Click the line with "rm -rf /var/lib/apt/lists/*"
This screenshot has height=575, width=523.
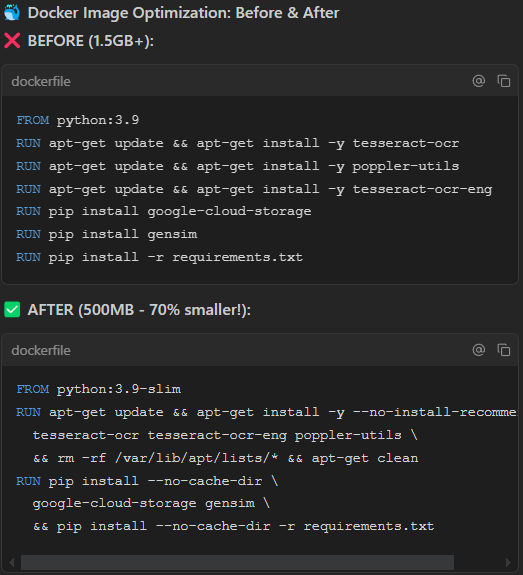tap(226, 458)
